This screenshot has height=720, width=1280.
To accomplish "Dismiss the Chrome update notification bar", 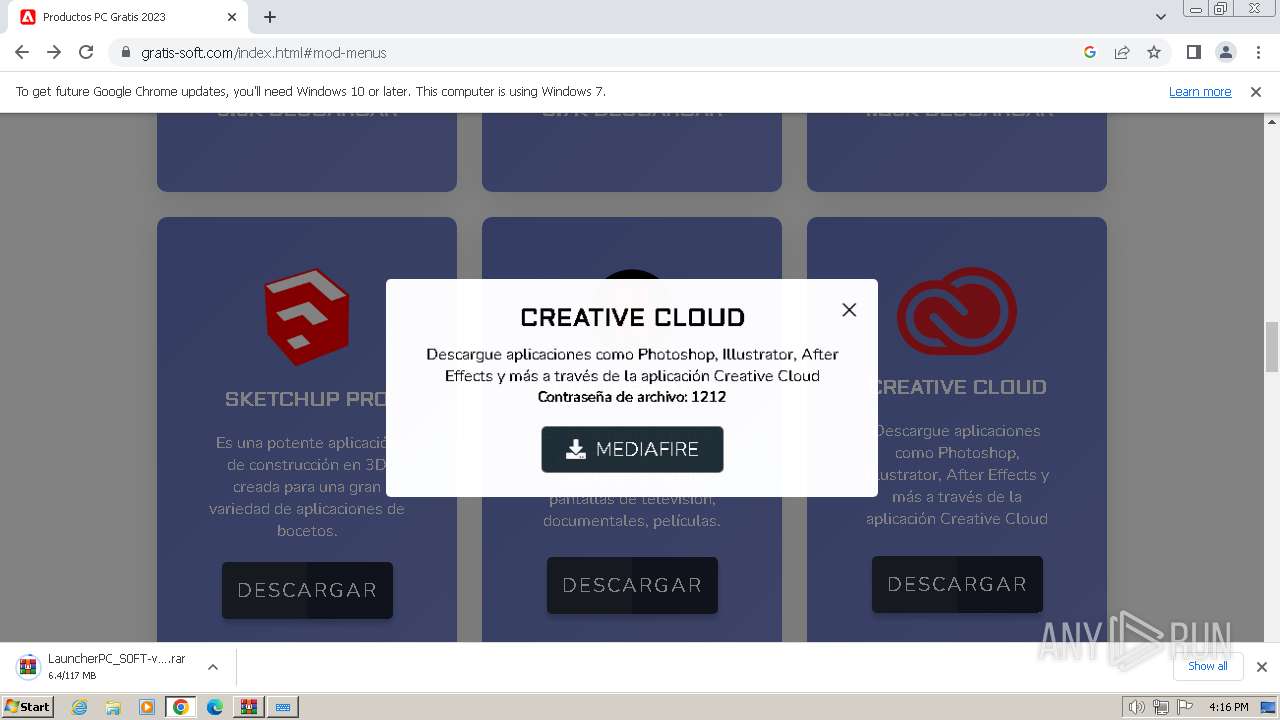I will (x=1256, y=91).
